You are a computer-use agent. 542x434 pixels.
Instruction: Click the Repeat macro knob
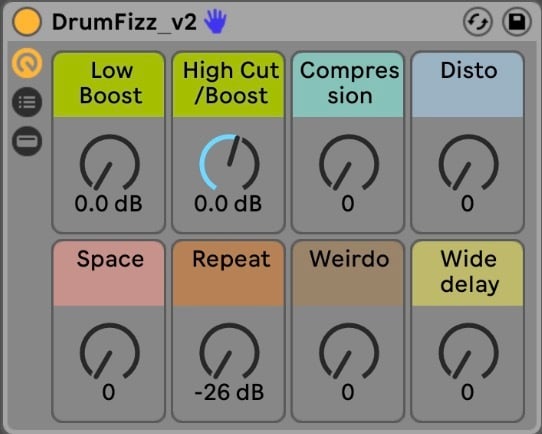click(229, 351)
